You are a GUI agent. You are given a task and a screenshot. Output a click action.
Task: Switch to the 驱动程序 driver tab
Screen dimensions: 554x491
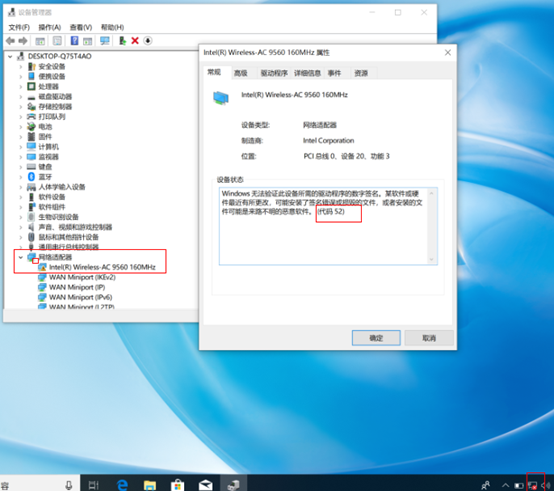pyautogui.click(x=274, y=73)
